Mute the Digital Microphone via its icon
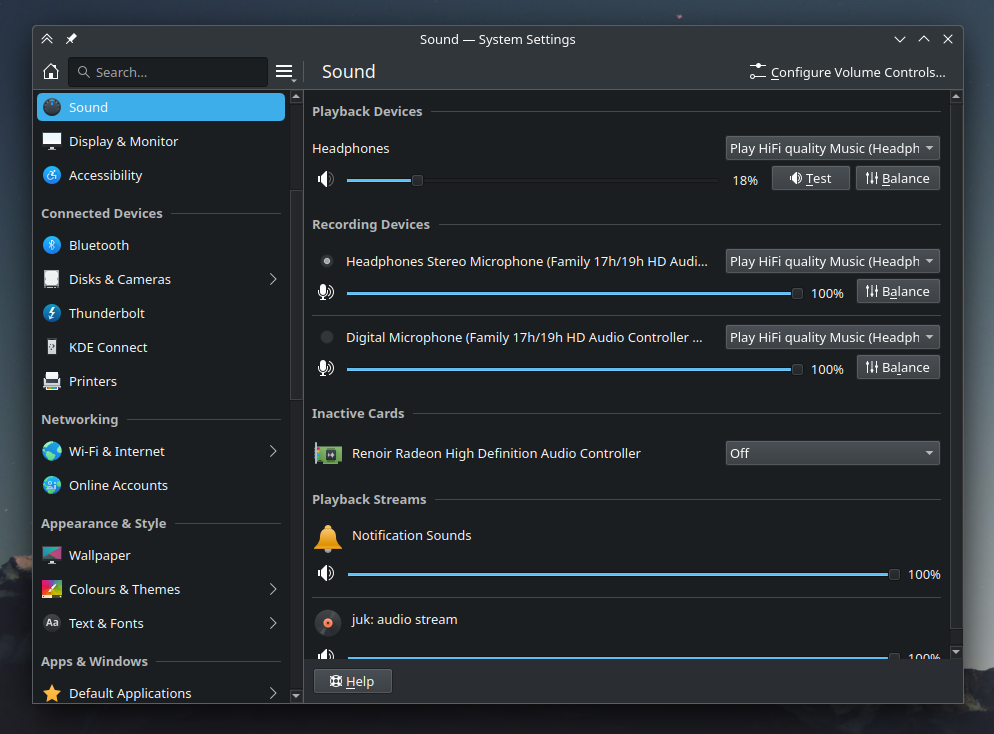Image resolution: width=994 pixels, height=734 pixels. [x=325, y=369]
